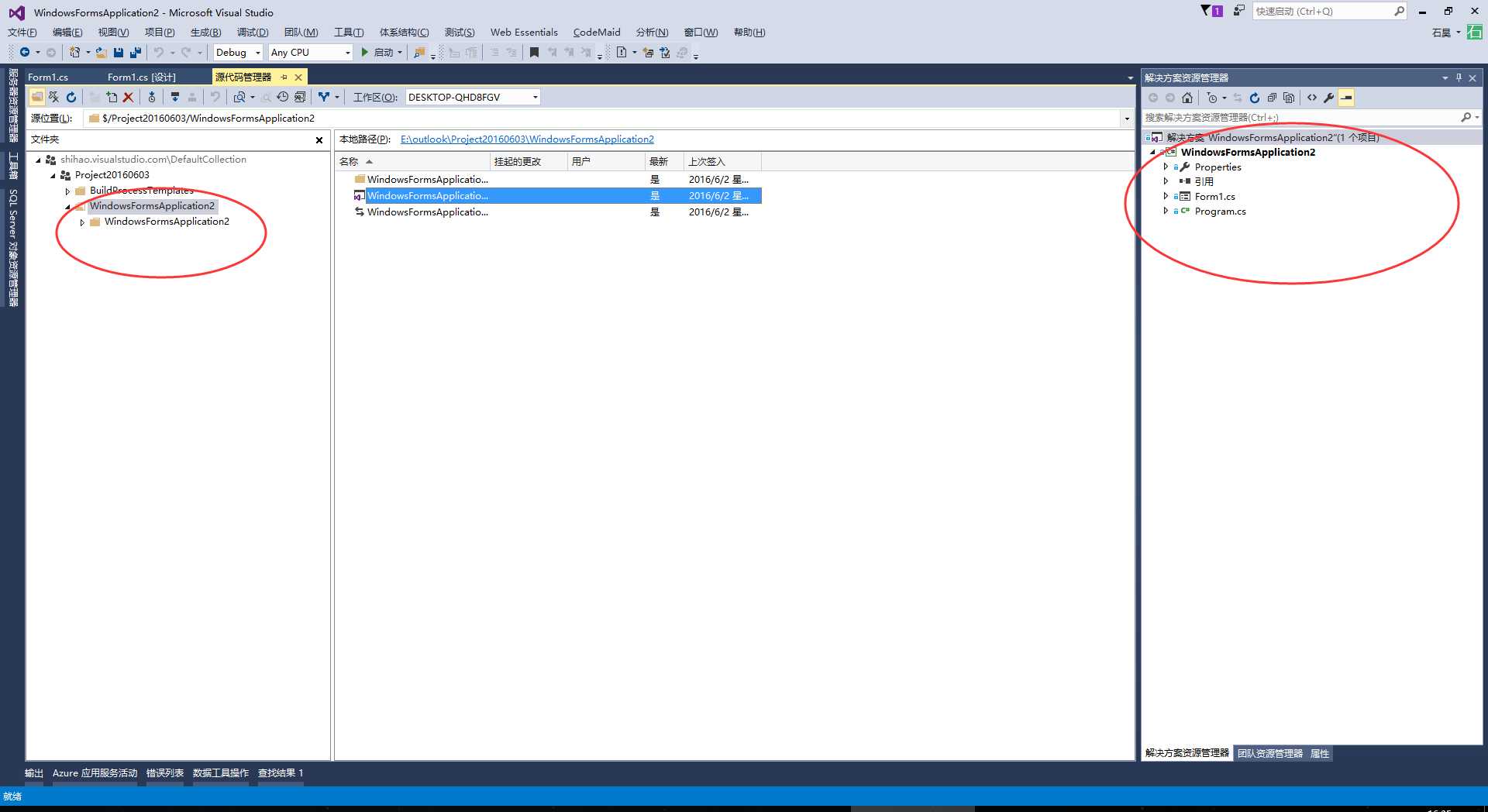Click the Toggle Bookmark icon in toolbar
1488x812 pixels.
point(534,52)
